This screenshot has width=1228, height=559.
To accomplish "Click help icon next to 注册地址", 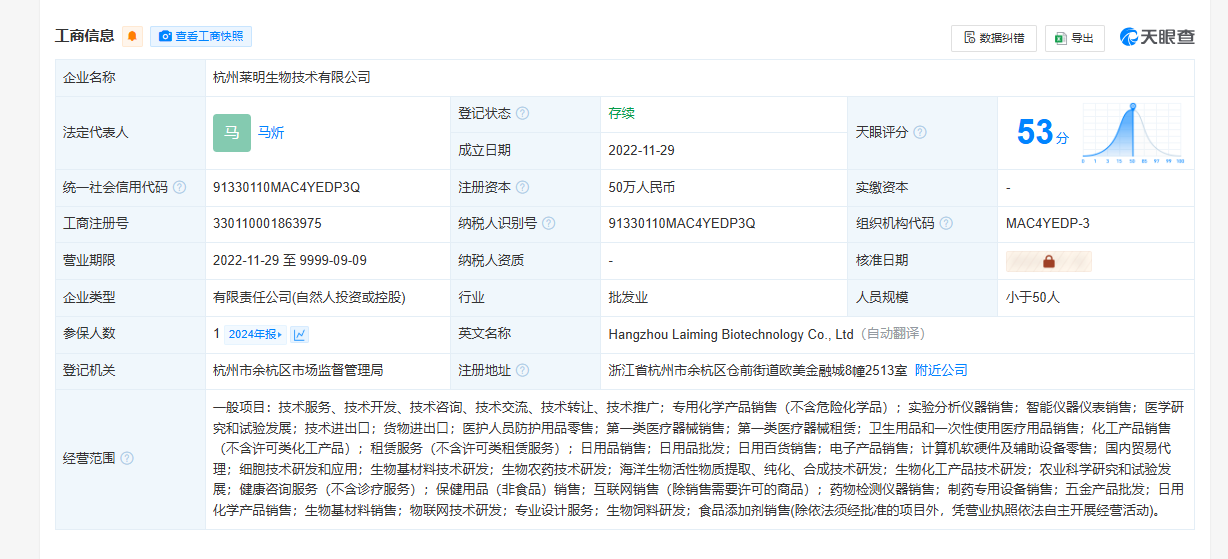I will [522, 370].
